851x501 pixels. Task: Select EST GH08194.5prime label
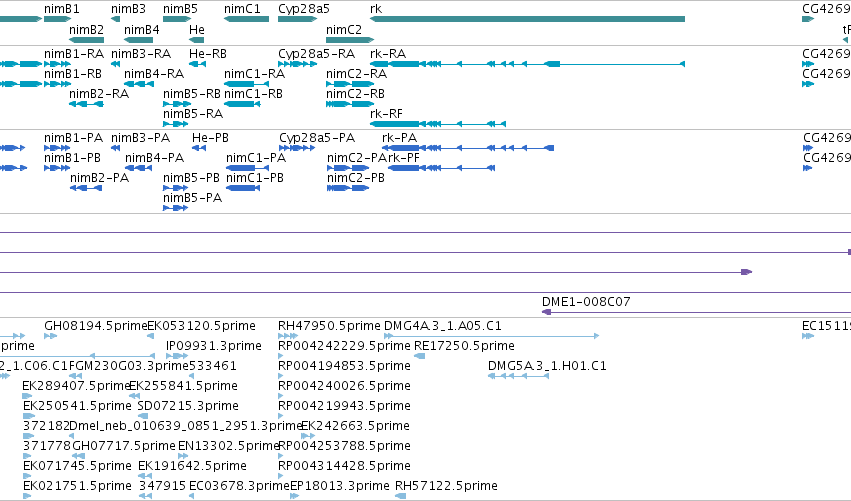(96, 326)
